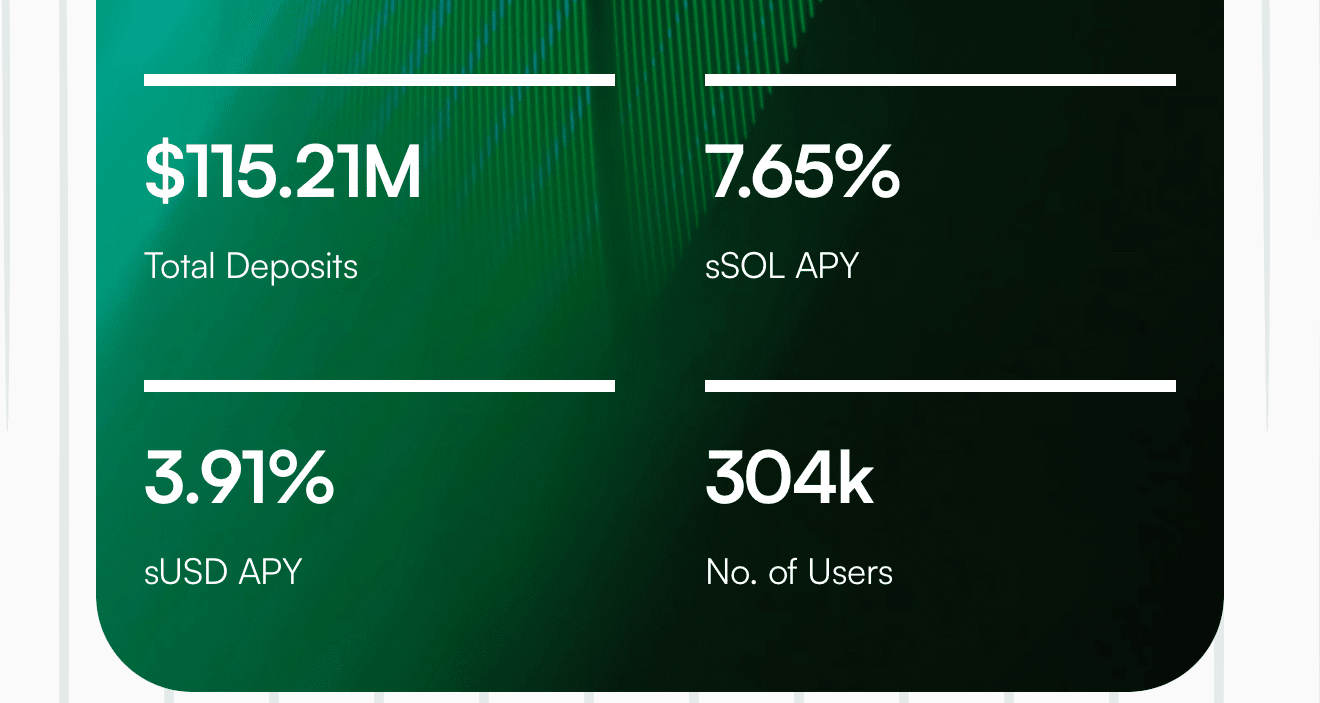Viewport: 1320px width, 703px height.
Task: Select the Total Deposits label
Action: tap(251, 266)
